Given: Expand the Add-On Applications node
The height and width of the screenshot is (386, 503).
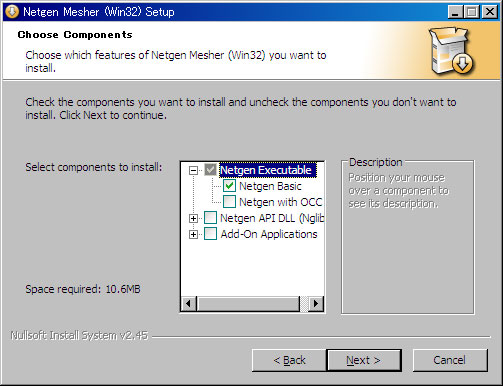Looking at the screenshot, I should pyautogui.click(x=193, y=234).
